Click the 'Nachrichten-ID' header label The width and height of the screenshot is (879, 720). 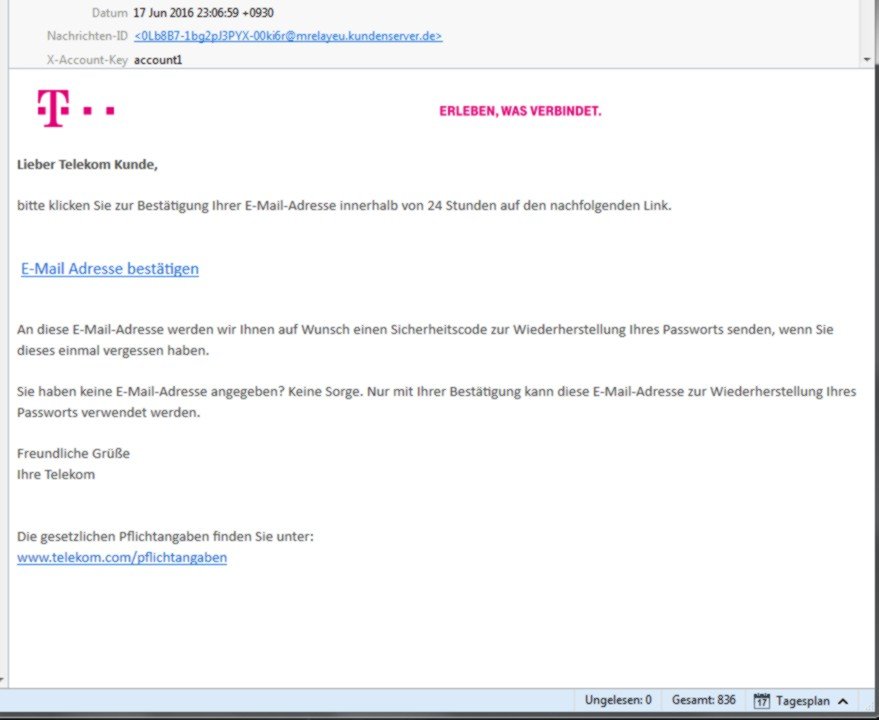click(x=87, y=36)
